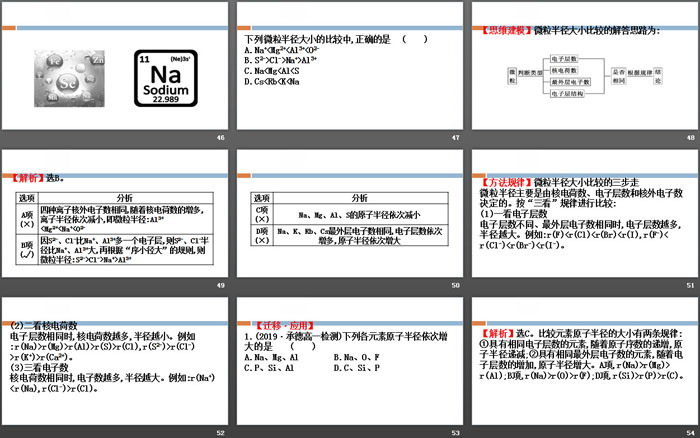Open slide 46 with the Na Sodium element
Screen dimensions: 700x438
click(x=115, y=66)
